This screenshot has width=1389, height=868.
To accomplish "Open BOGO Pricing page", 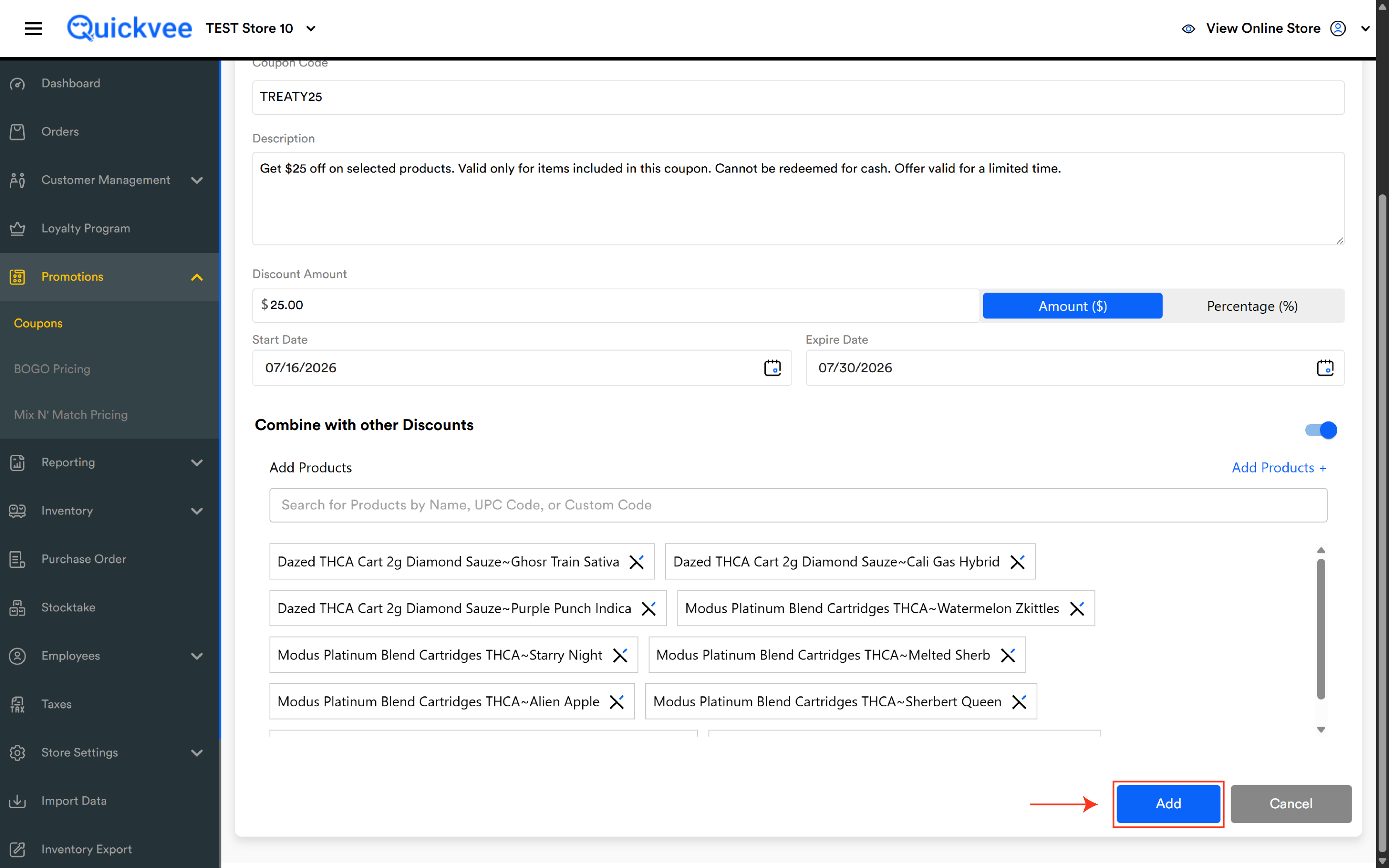I will click(x=52, y=369).
